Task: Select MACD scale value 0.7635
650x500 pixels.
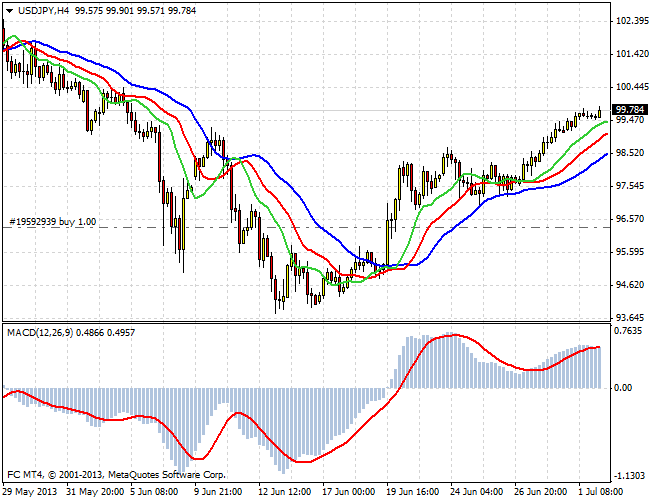Action: pyautogui.click(x=628, y=331)
